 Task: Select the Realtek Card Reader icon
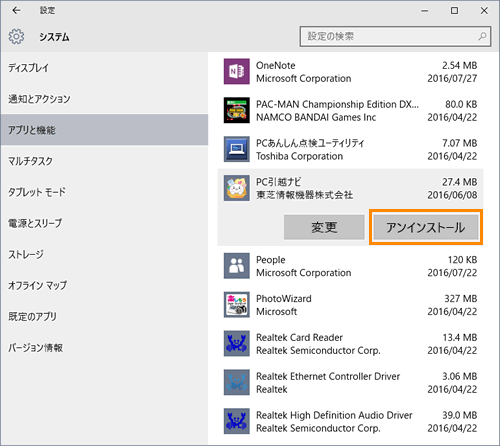[x=237, y=343]
